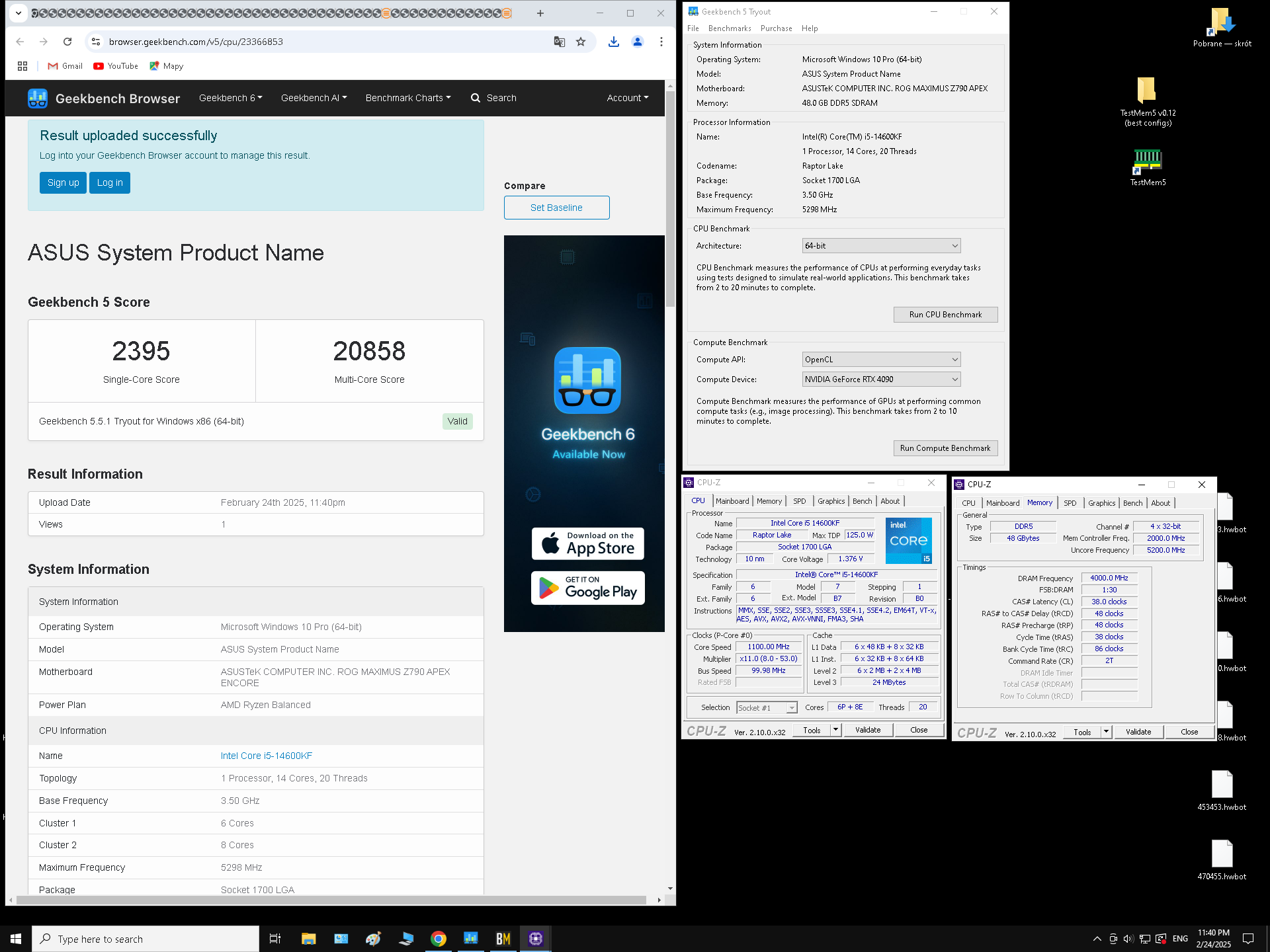Click the horizontal scrollbar of the Chrome page
This screenshot has width=1270, height=952.
tap(331, 900)
